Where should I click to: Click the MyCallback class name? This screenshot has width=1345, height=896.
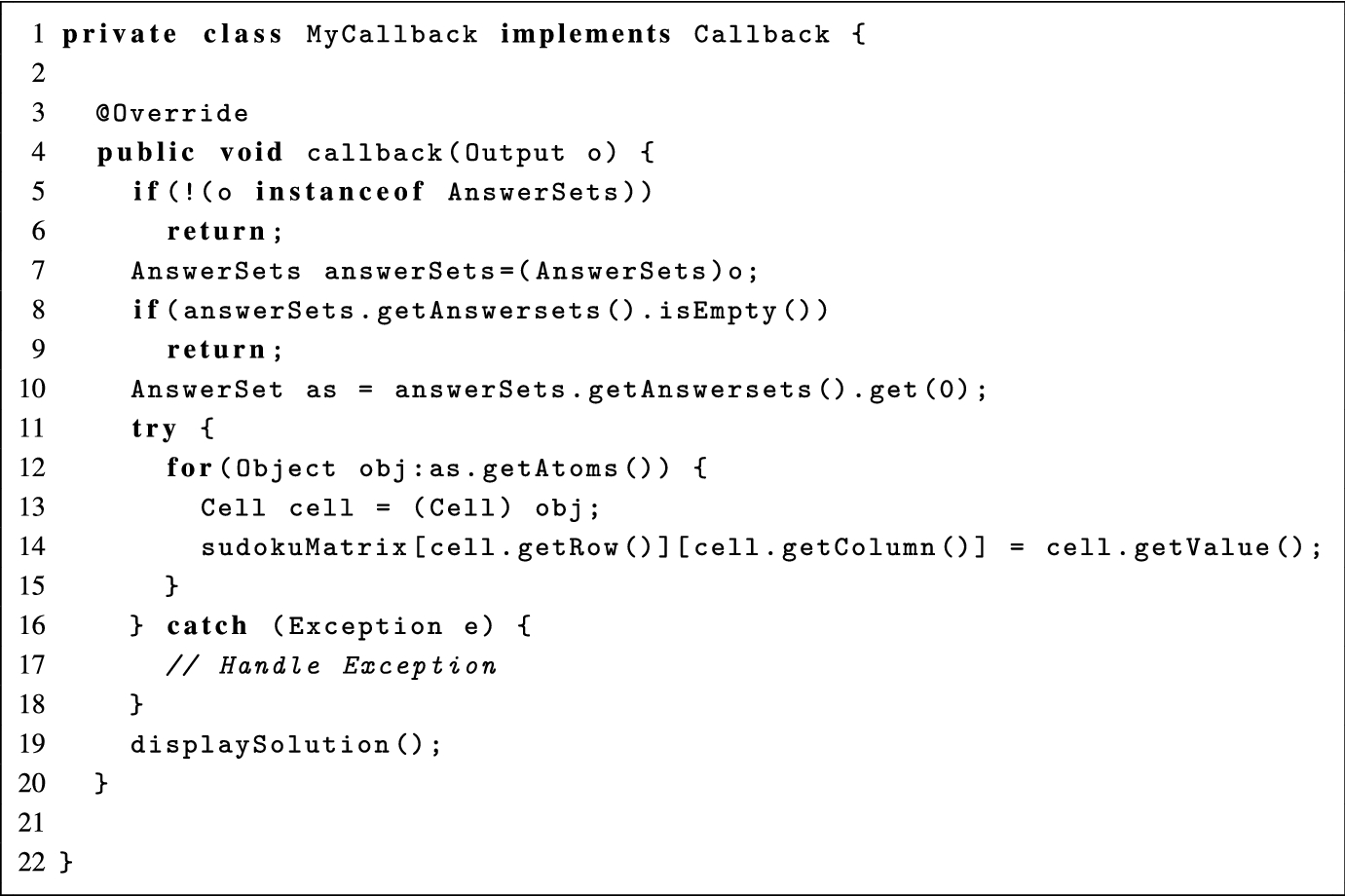(x=392, y=35)
